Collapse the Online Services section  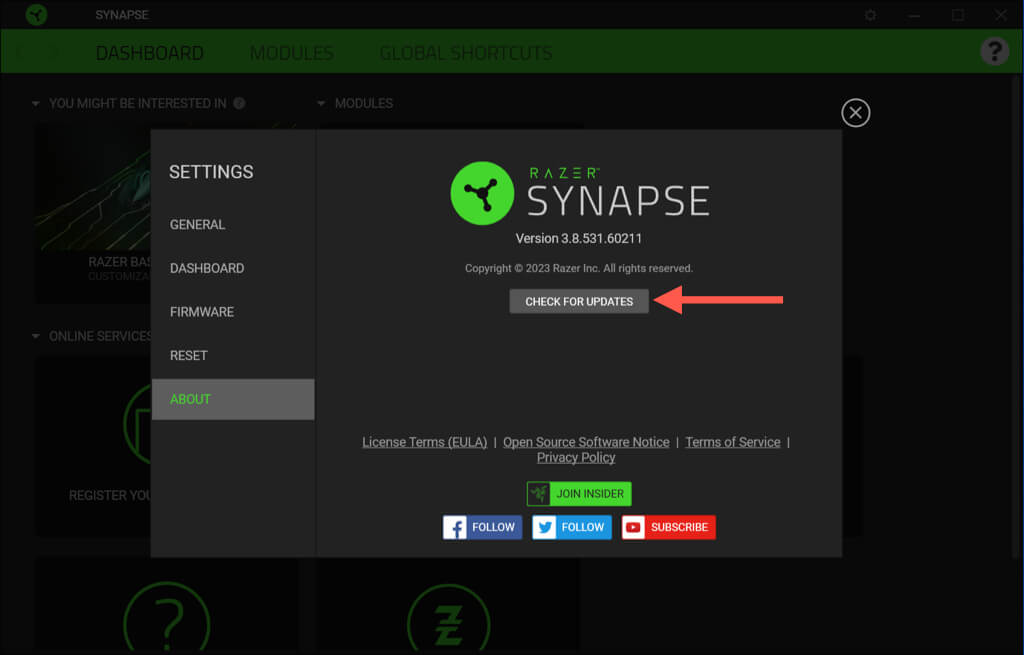point(35,336)
